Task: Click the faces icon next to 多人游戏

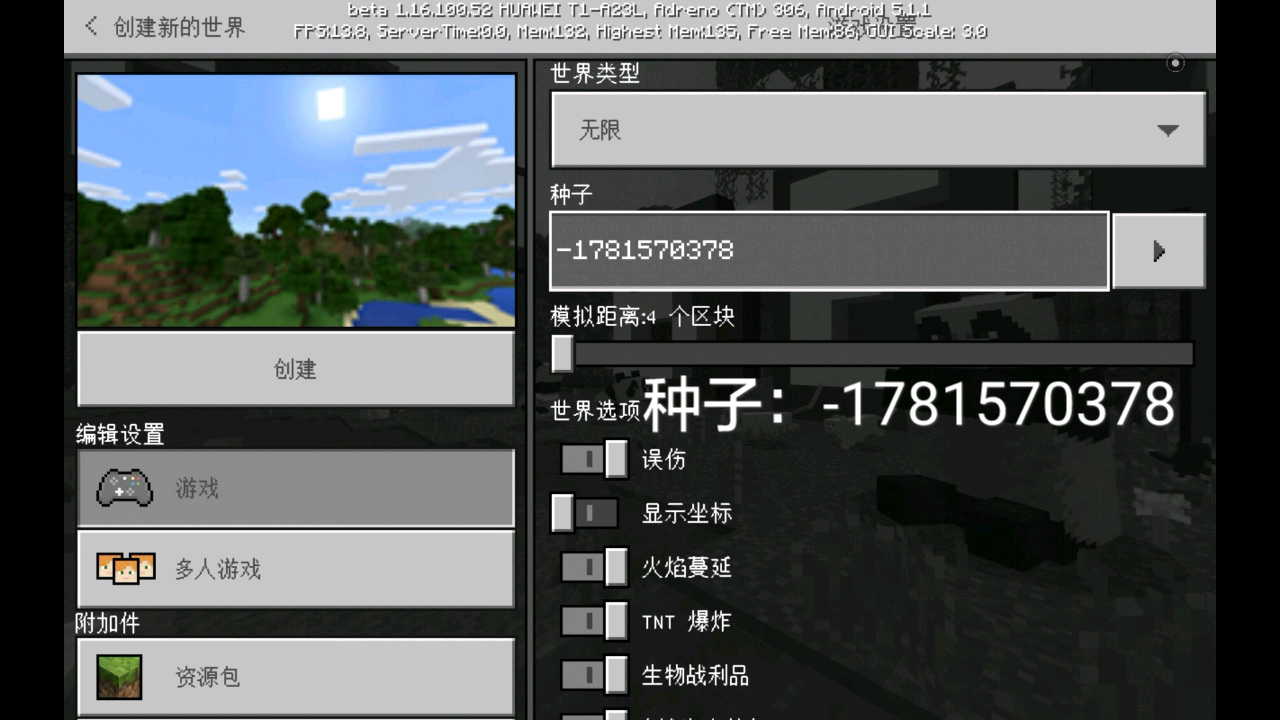Action: (126, 568)
